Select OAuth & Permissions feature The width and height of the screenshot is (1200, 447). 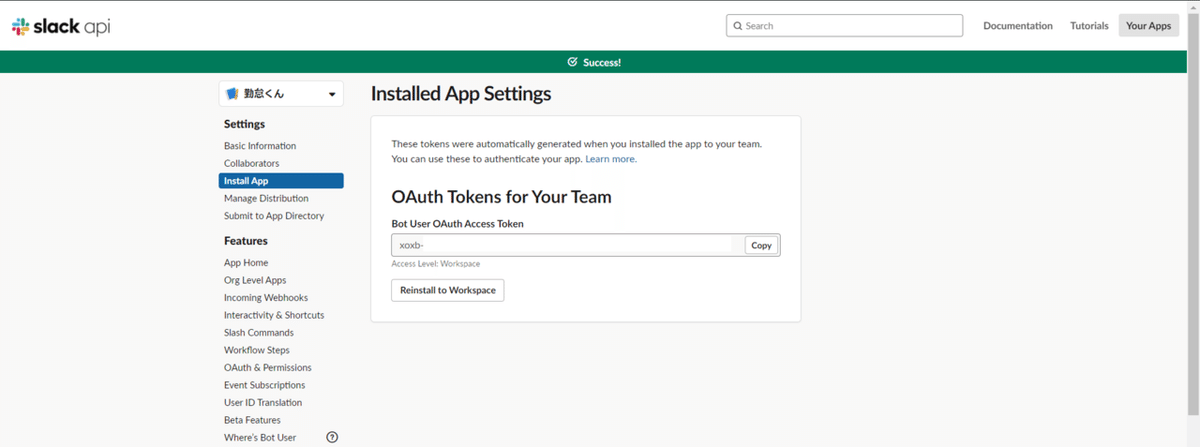coord(268,368)
